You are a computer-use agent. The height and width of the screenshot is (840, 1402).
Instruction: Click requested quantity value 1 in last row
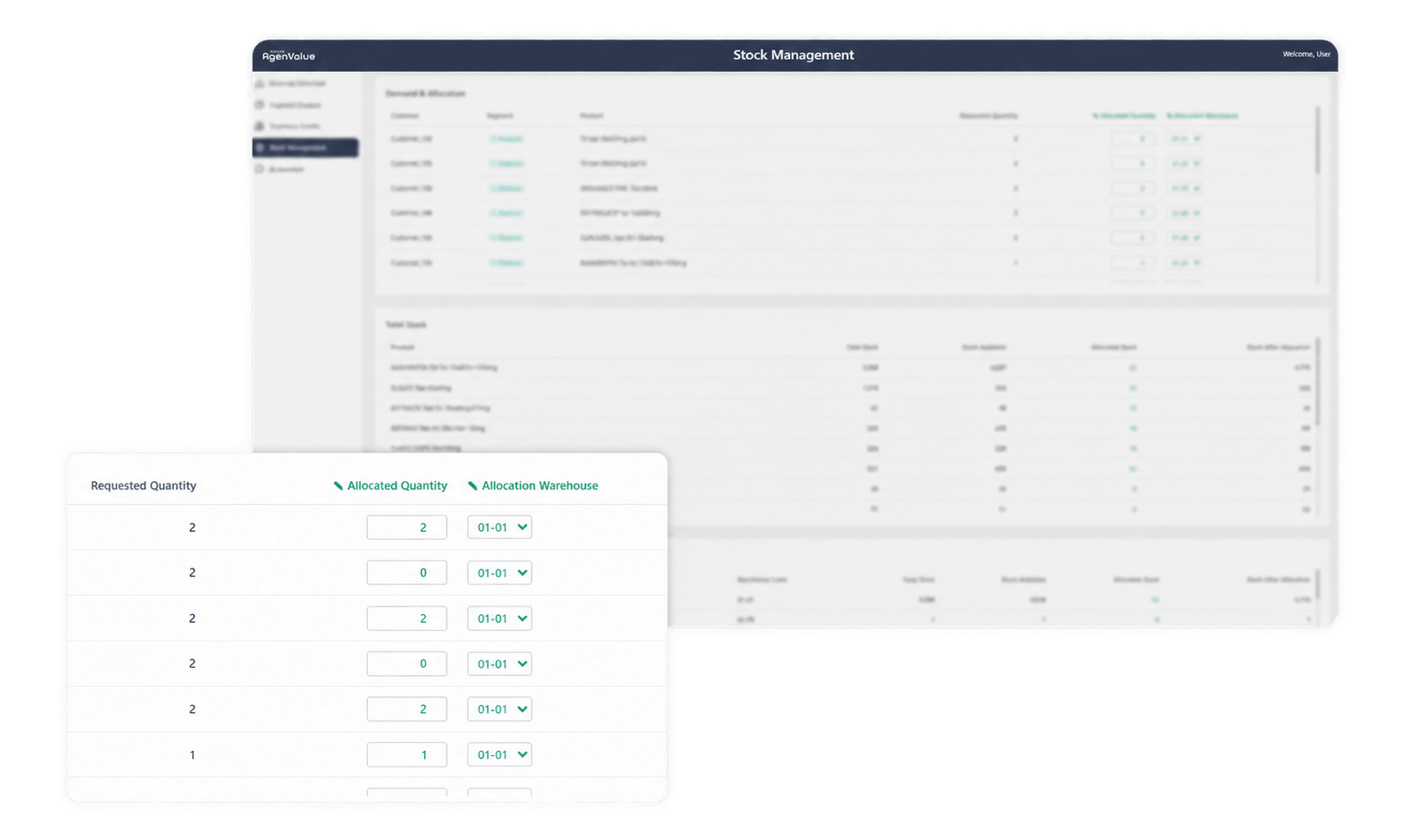192,755
